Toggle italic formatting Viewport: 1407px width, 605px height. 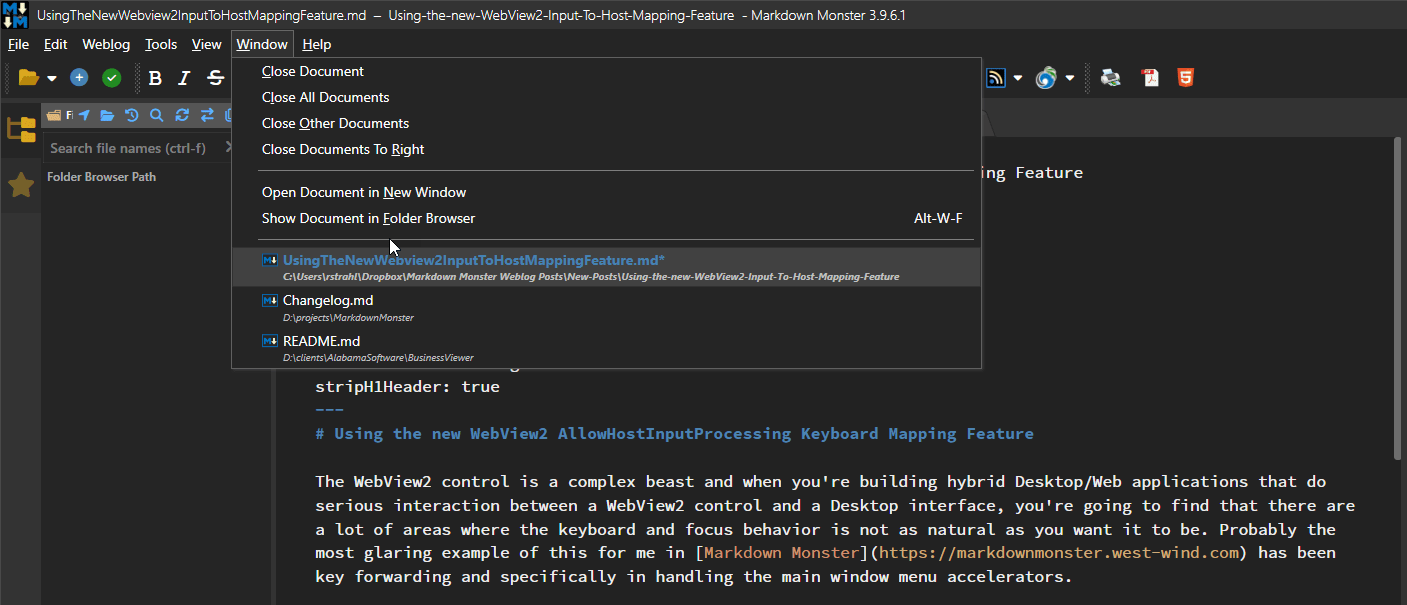[184, 78]
